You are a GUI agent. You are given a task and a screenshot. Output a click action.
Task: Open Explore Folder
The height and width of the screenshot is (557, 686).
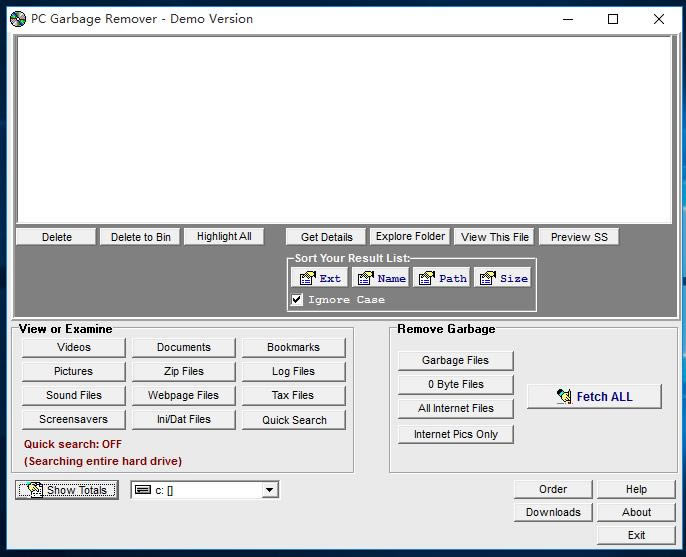pos(410,237)
